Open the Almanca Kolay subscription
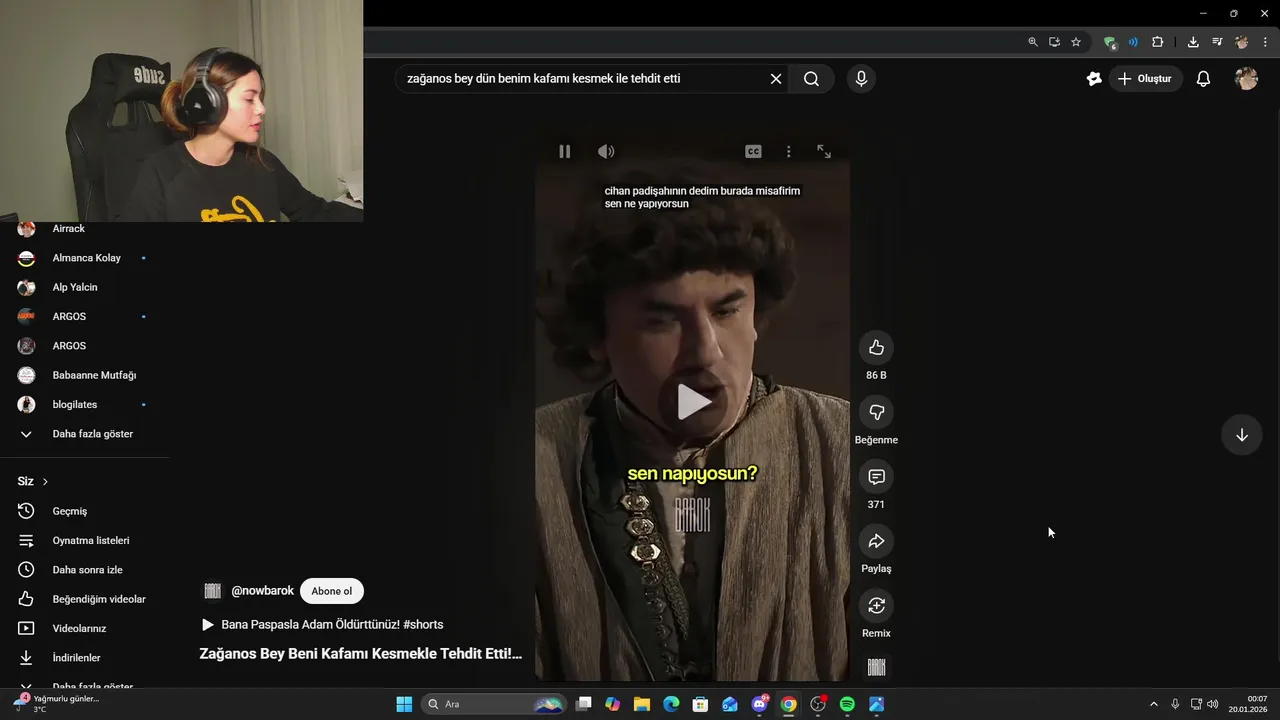1280x720 pixels. pos(85,258)
